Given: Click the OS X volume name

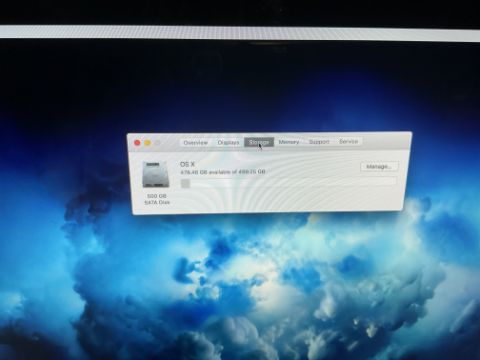Looking at the screenshot, I should [x=187, y=164].
